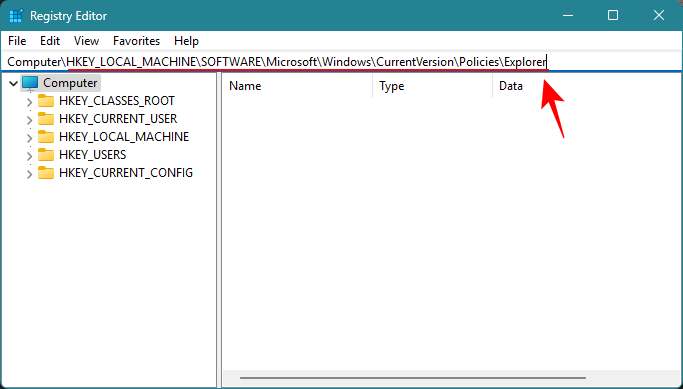Expand the HKEY_CLASSES_ROOT chevron

[x=29, y=102]
